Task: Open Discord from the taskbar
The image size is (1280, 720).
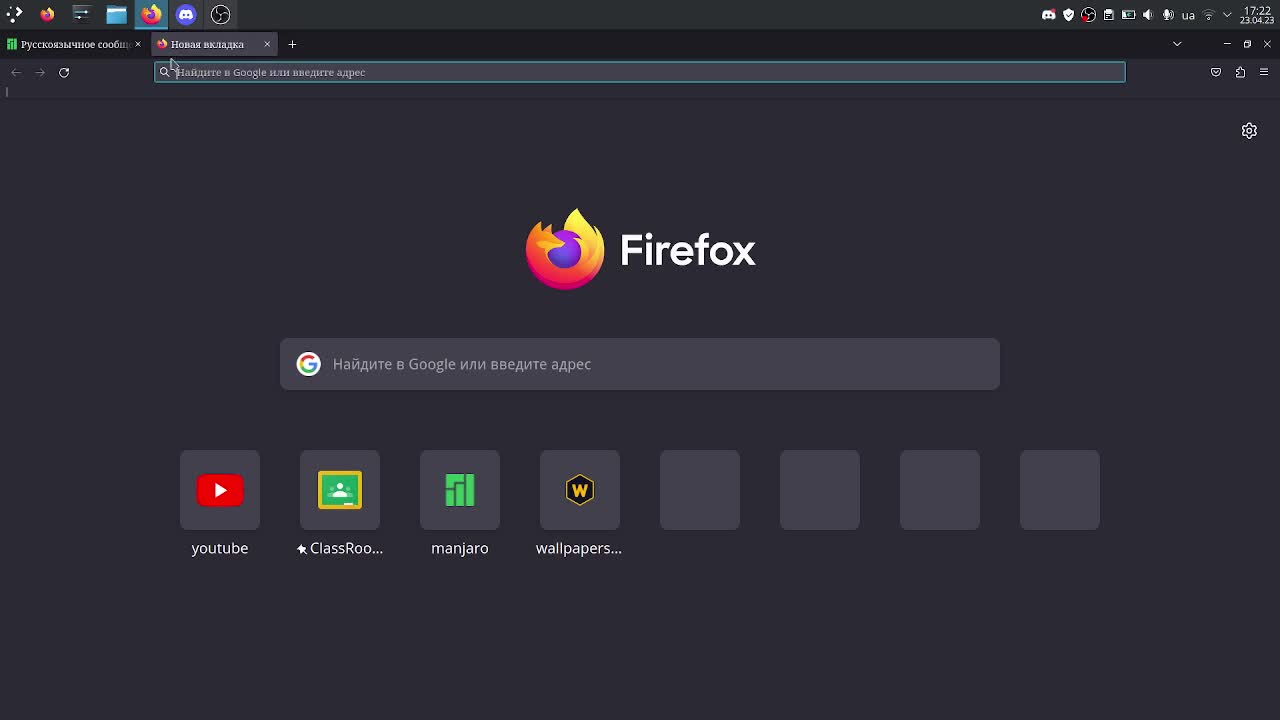Action: [x=186, y=14]
